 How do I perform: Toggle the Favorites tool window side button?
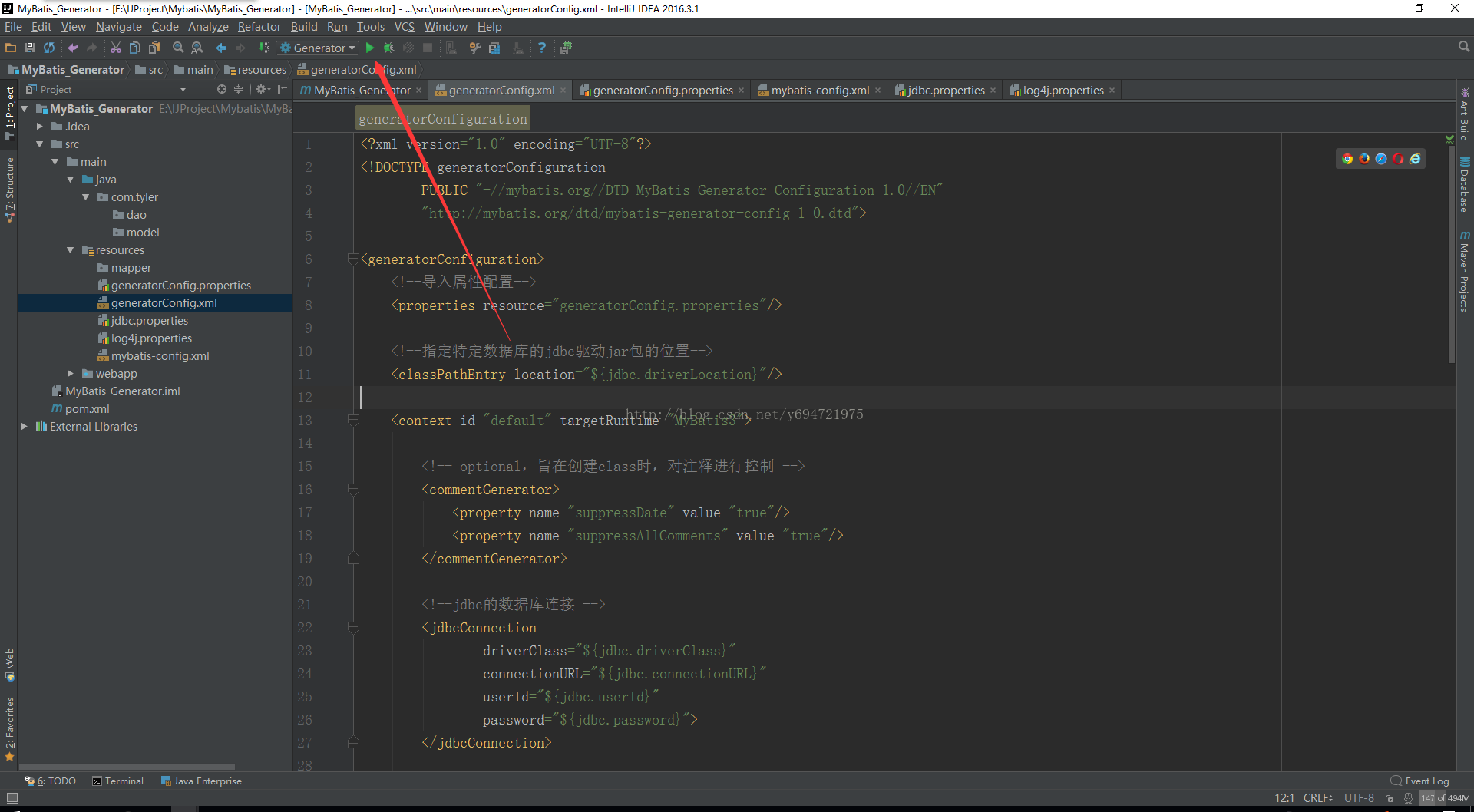[9, 728]
